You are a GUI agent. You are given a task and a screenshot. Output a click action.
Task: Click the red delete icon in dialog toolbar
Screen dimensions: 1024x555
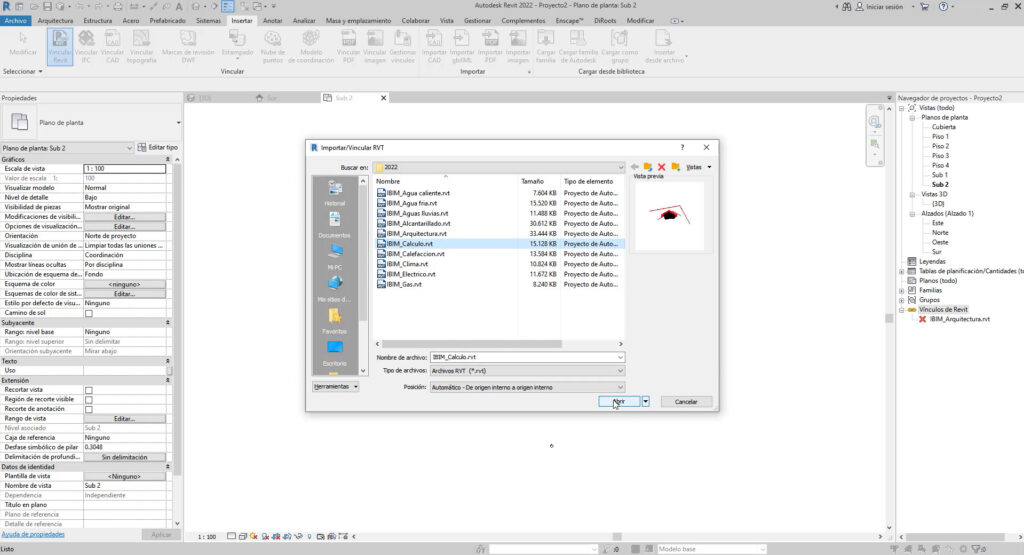[x=661, y=167]
